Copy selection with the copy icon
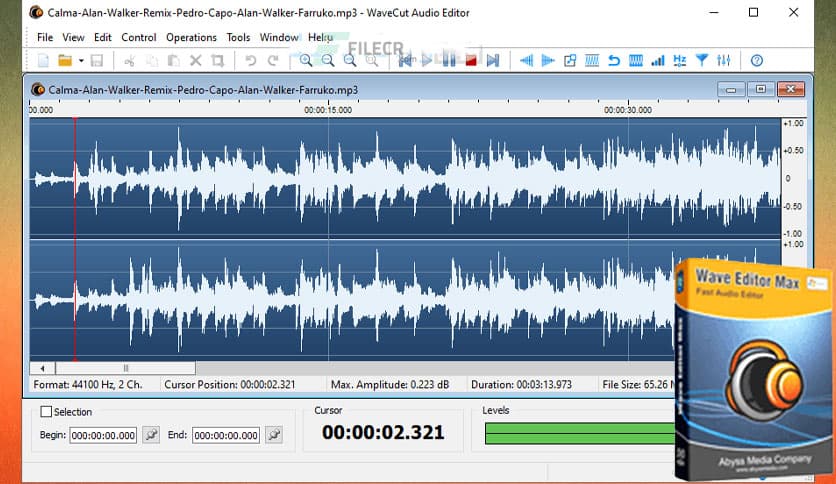 pos(152,60)
